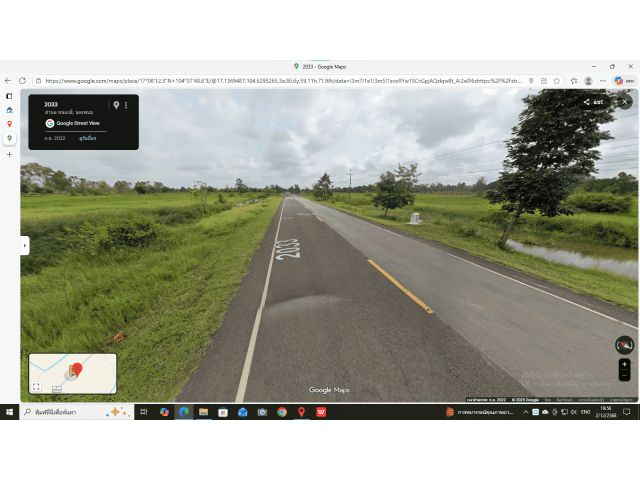Click the blue link to see more dates
The image size is (640, 480).
(x=88, y=138)
